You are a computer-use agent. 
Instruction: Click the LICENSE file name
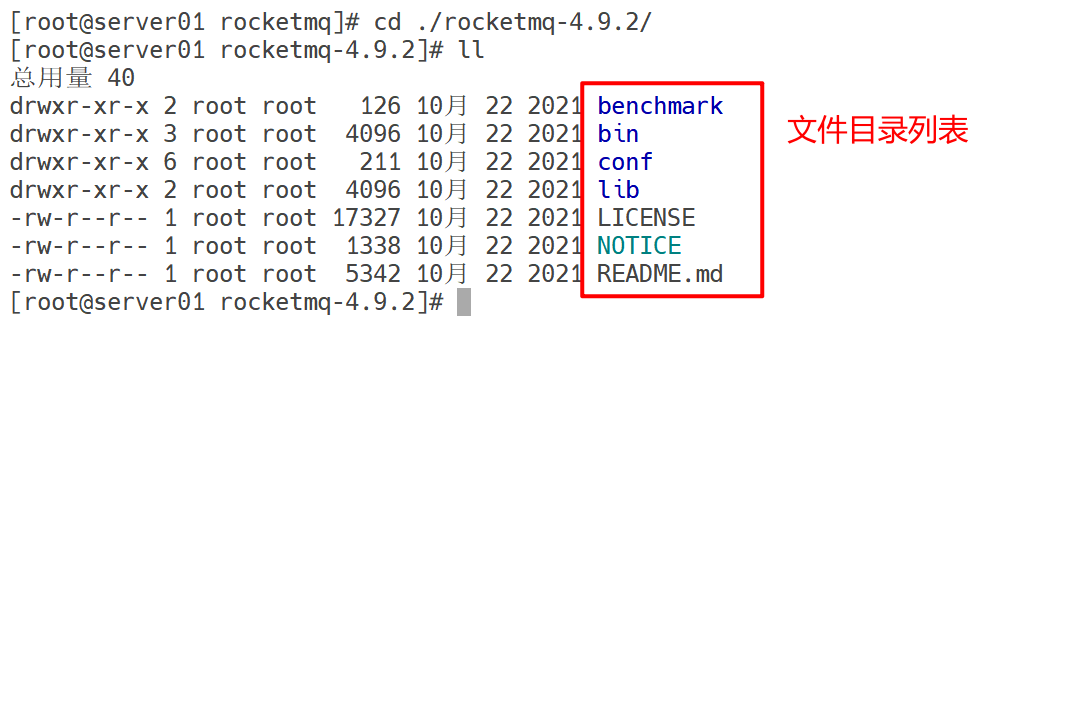[646, 218]
